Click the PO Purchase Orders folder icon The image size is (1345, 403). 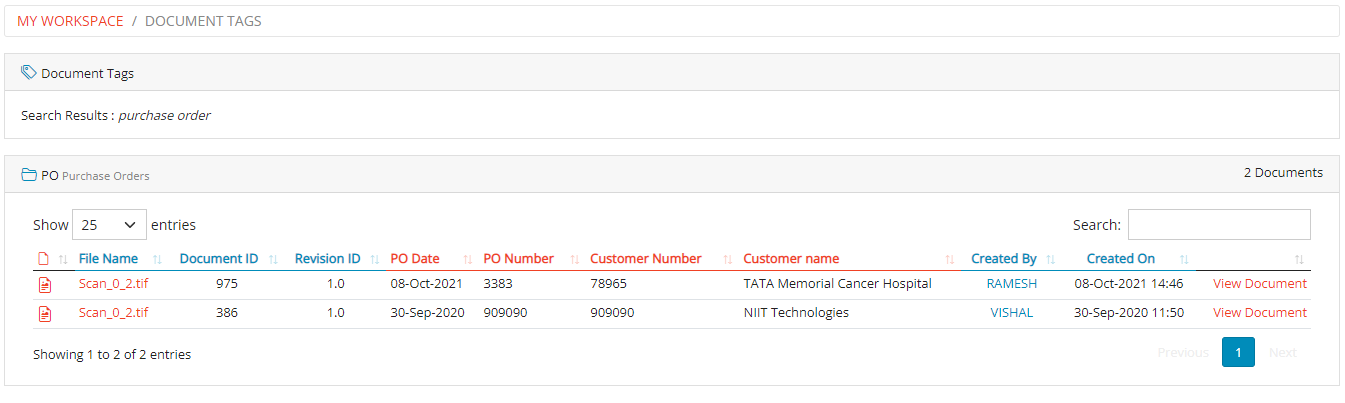(x=29, y=175)
